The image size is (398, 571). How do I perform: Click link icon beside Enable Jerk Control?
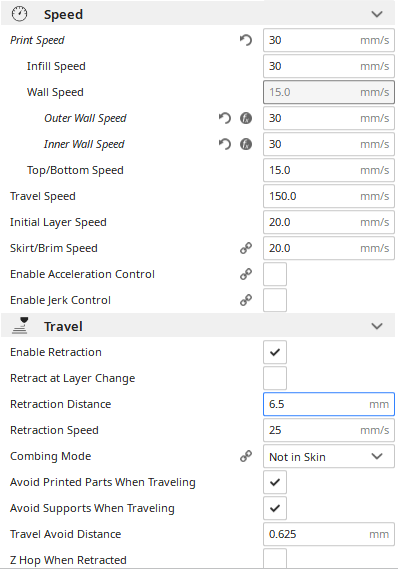246,300
